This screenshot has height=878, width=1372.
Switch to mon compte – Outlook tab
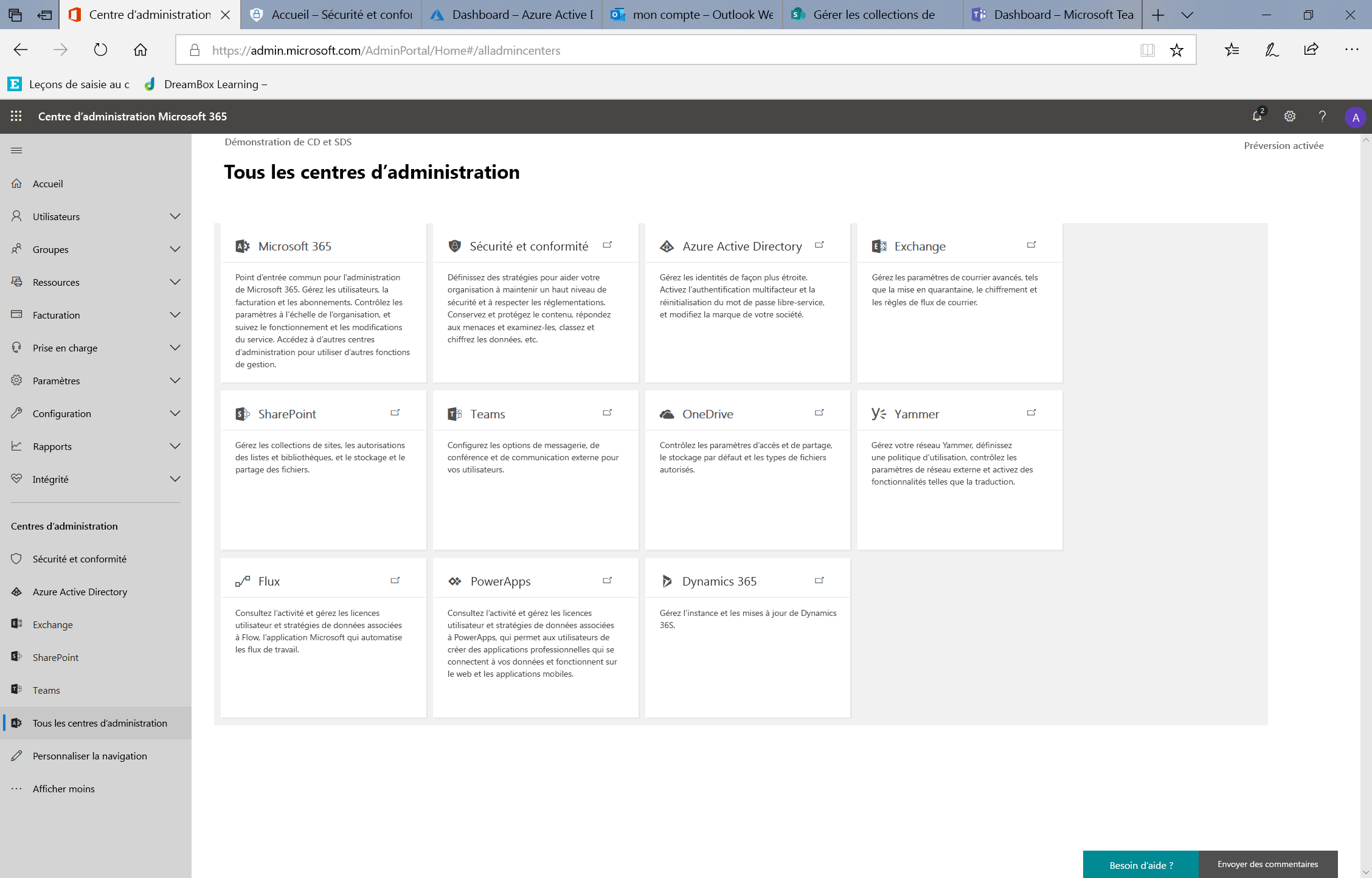(693, 15)
